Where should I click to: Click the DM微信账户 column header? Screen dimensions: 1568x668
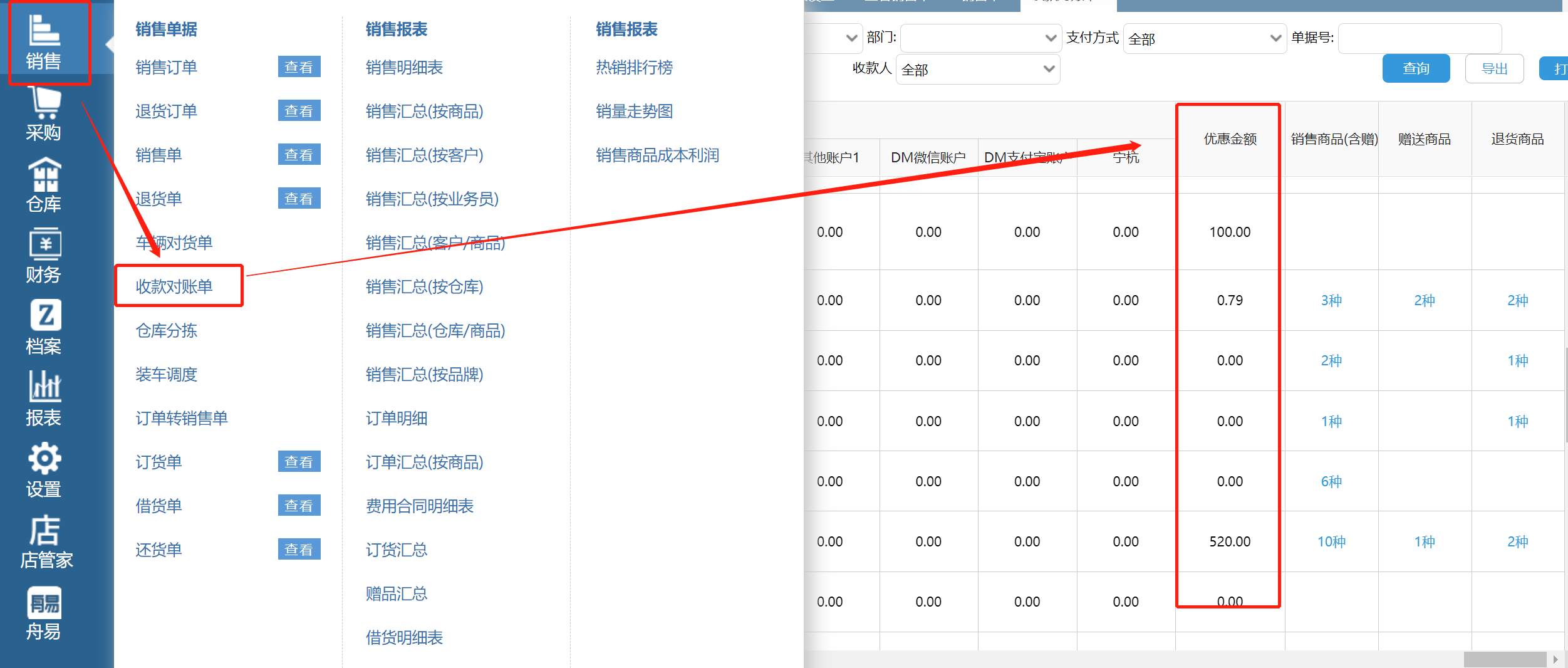pos(928,157)
